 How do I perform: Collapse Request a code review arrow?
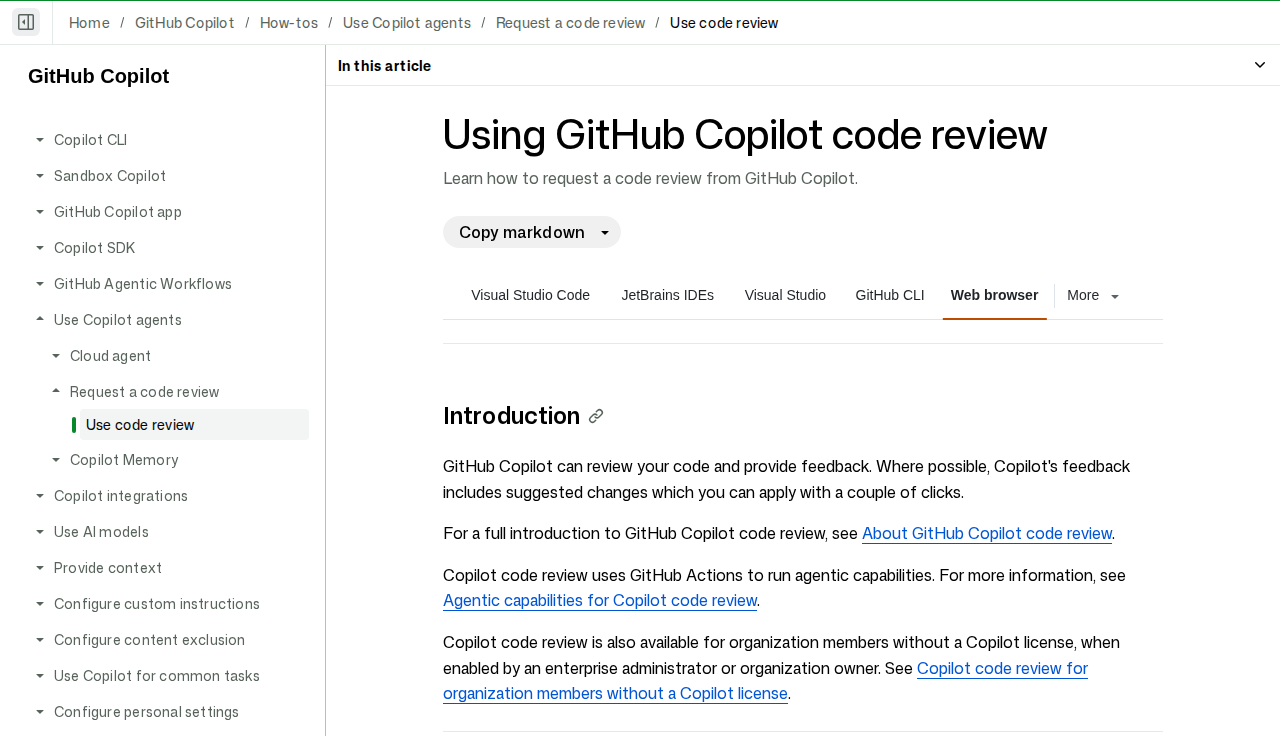56,392
